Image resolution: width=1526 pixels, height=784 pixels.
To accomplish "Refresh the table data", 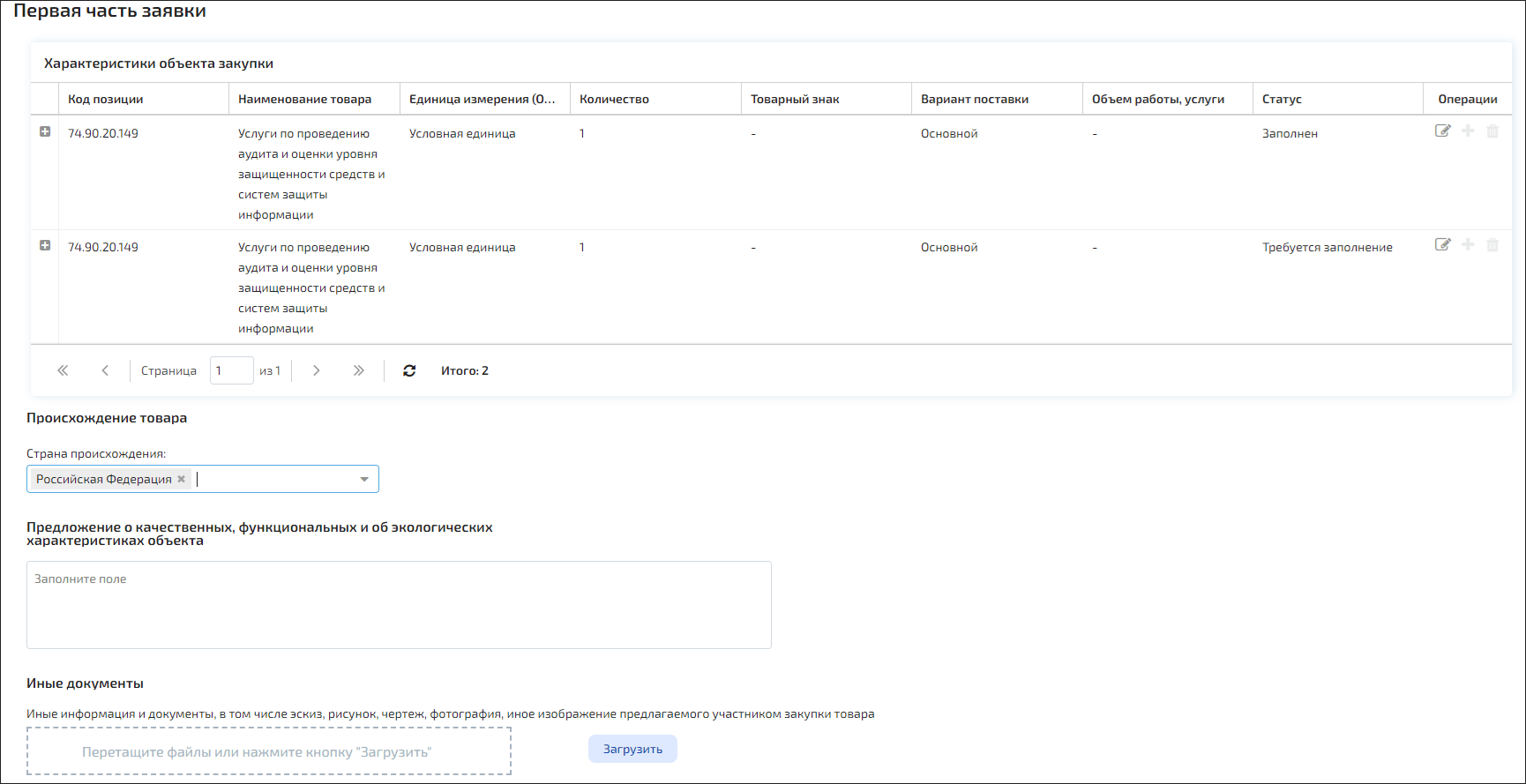I will click(409, 370).
